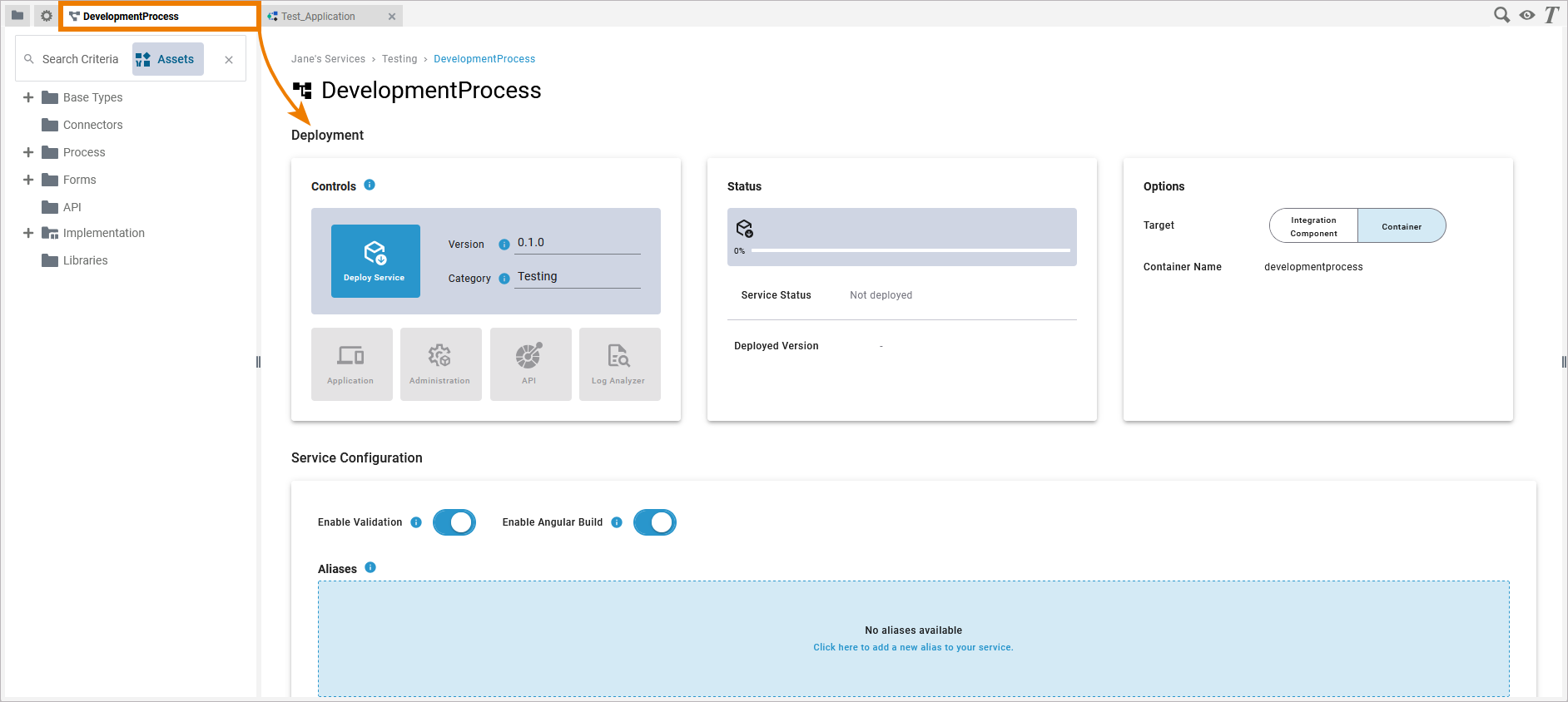The height and width of the screenshot is (702, 1568).
Task: Open the API tile in Controls
Action: click(529, 364)
